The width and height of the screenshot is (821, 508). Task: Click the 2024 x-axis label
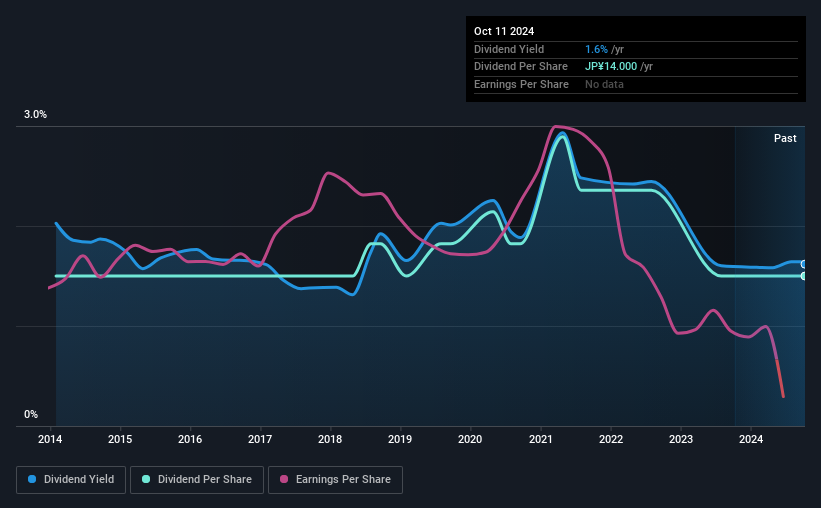point(751,439)
